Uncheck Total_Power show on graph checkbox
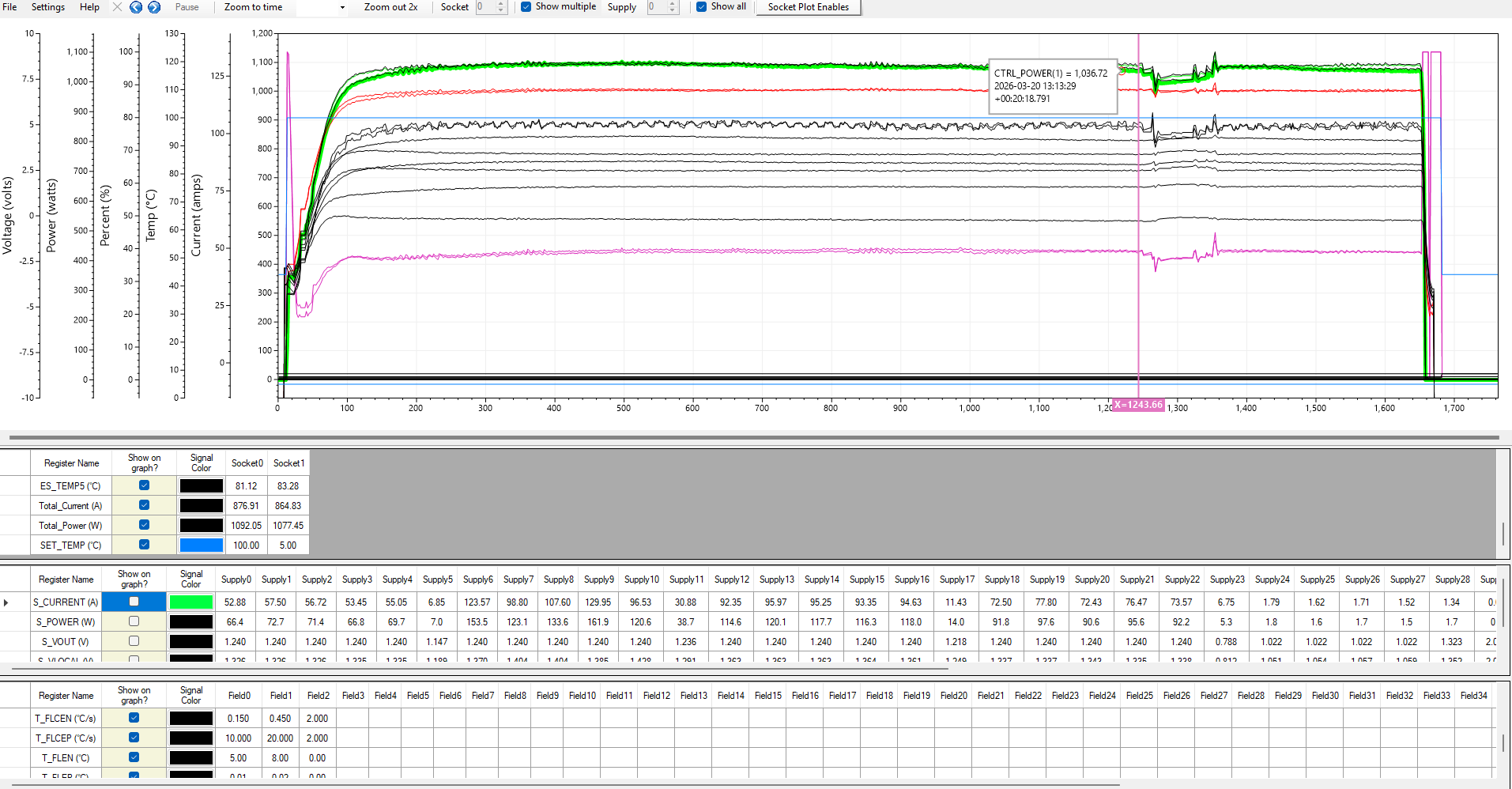This screenshot has width=1512, height=789. coord(144,525)
